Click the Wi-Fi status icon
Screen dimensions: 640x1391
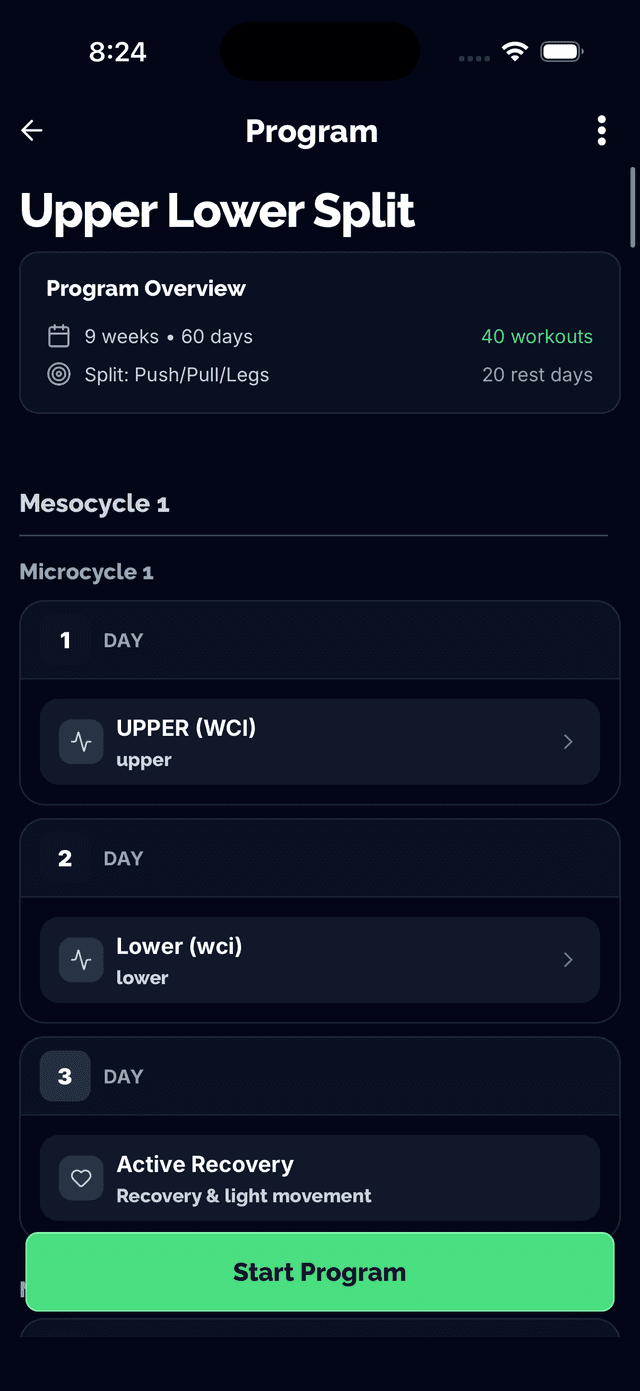pyautogui.click(x=515, y=52)
